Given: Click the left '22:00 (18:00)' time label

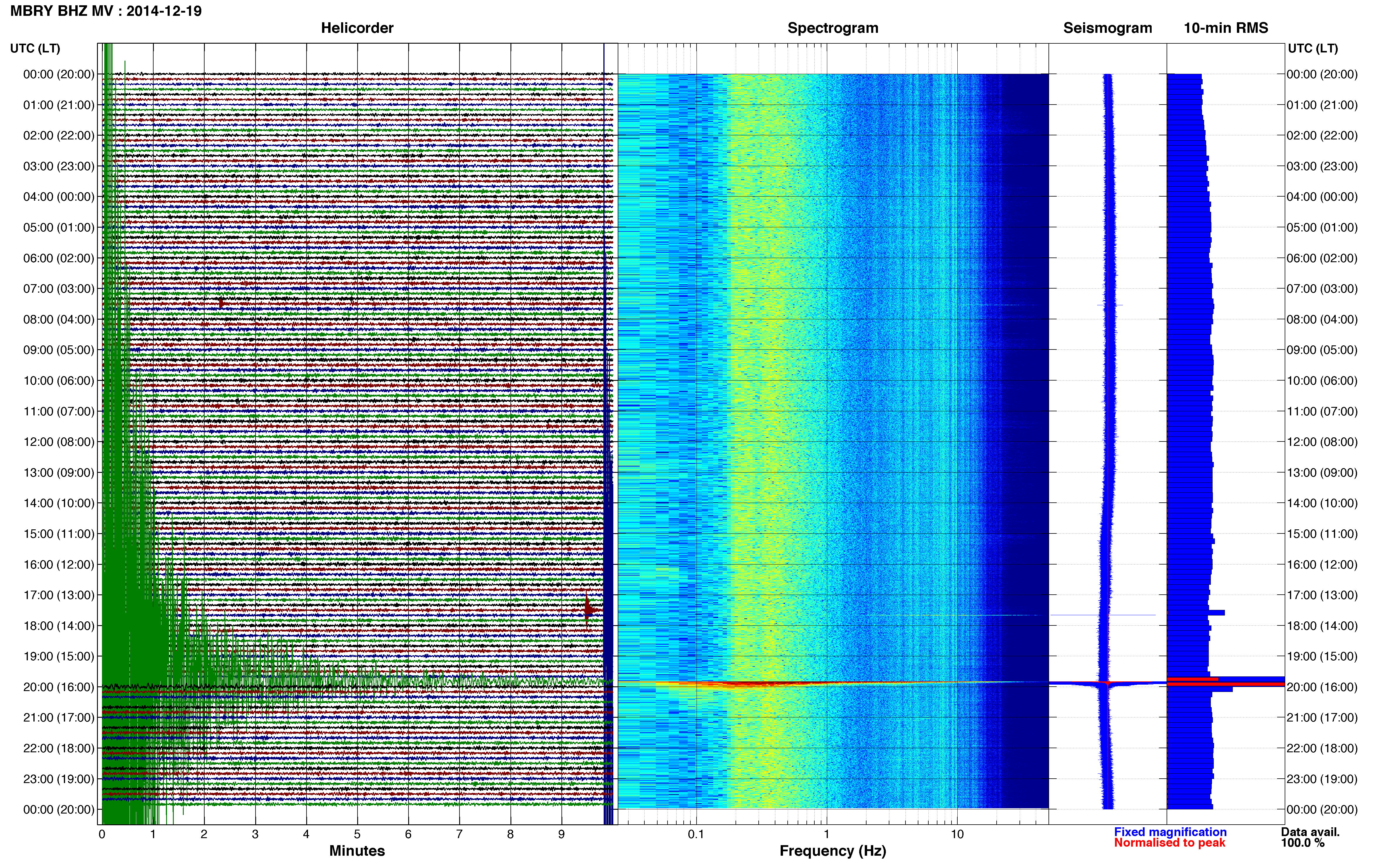Looking at the screenshot, I should pyautogui.click(x=59, y=748).
